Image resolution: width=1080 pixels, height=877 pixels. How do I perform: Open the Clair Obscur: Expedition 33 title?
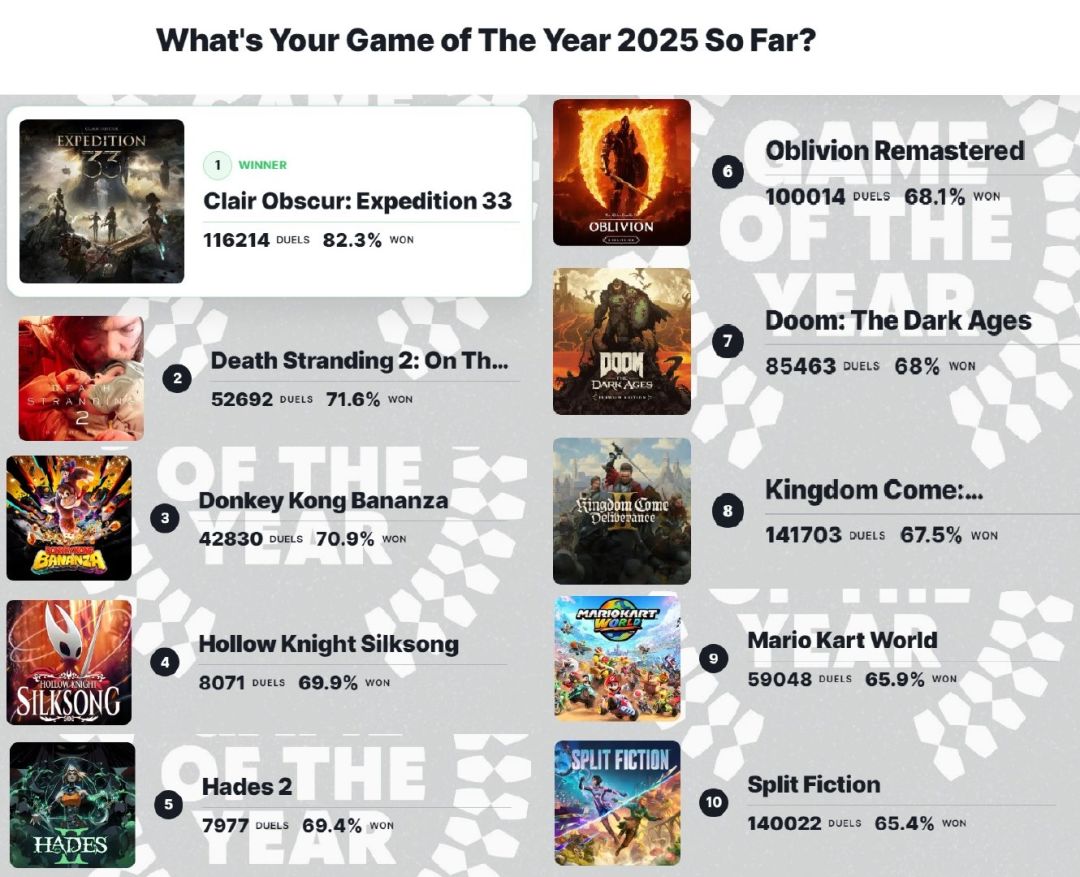(357, 200)
